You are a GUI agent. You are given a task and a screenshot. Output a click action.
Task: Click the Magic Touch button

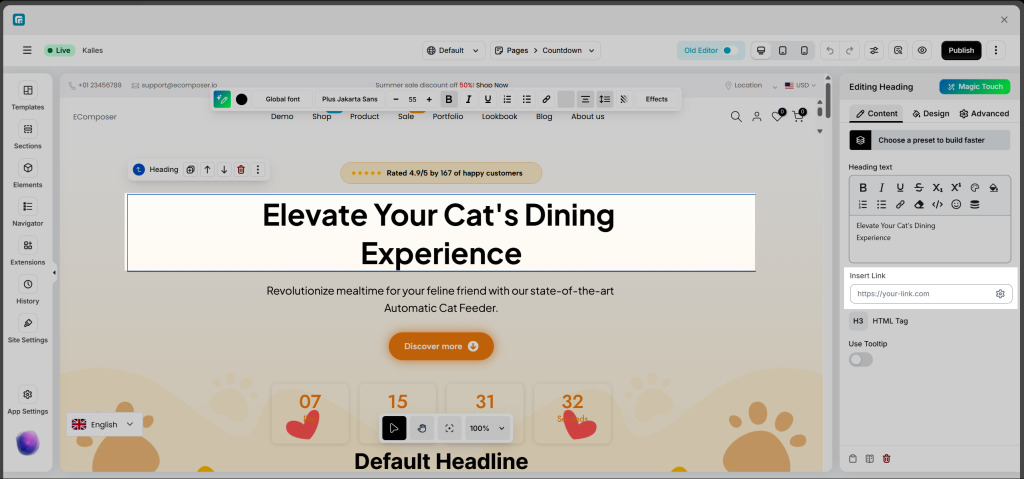point(974,87)
